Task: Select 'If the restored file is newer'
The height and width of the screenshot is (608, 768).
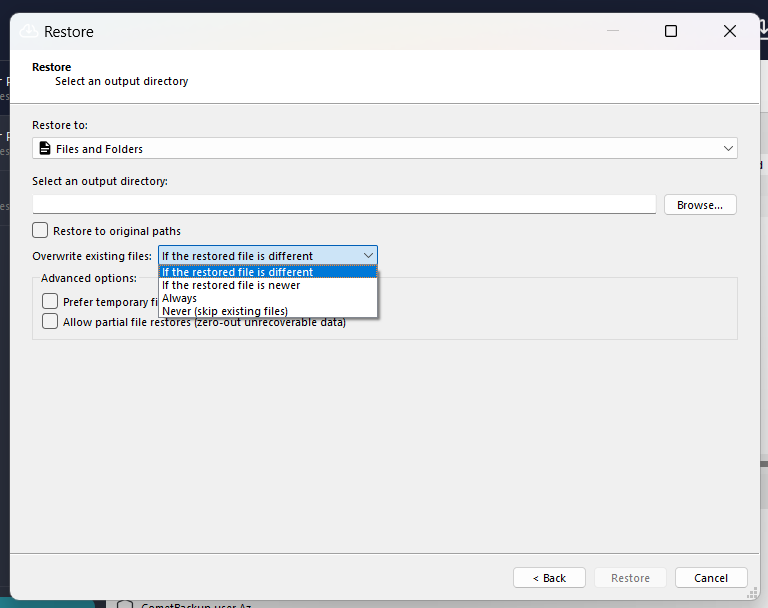Action: 231,285
